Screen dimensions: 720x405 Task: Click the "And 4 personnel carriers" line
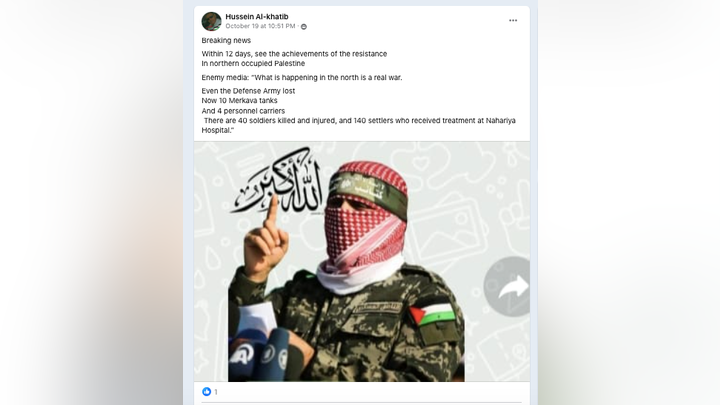tap(243, 111)
